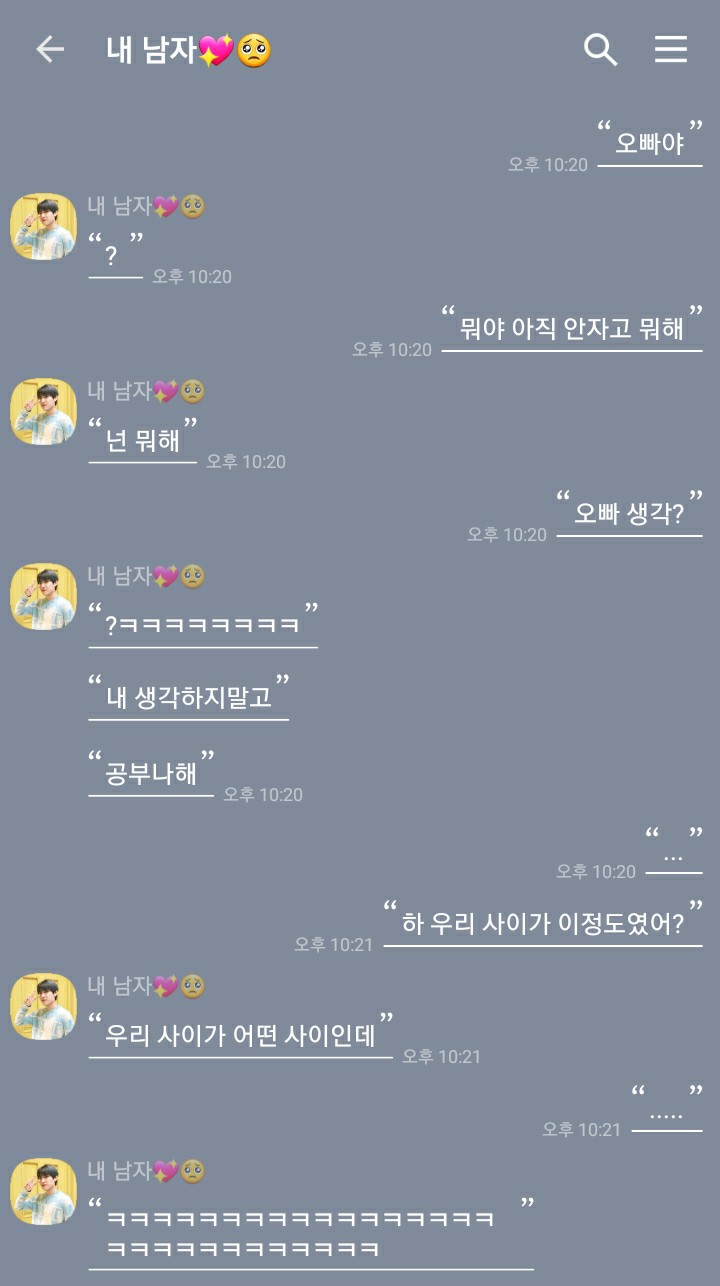Image resolution: width=720 pixels, height=1286 pixels.
Task: Select the sent message "오빠야"
Action: tap(650, 142)
